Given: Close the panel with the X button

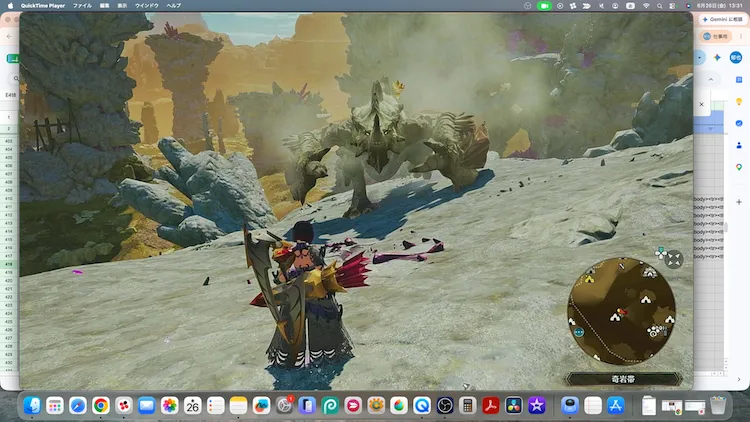Looking at the screenshot, I should tap(702, 104).
